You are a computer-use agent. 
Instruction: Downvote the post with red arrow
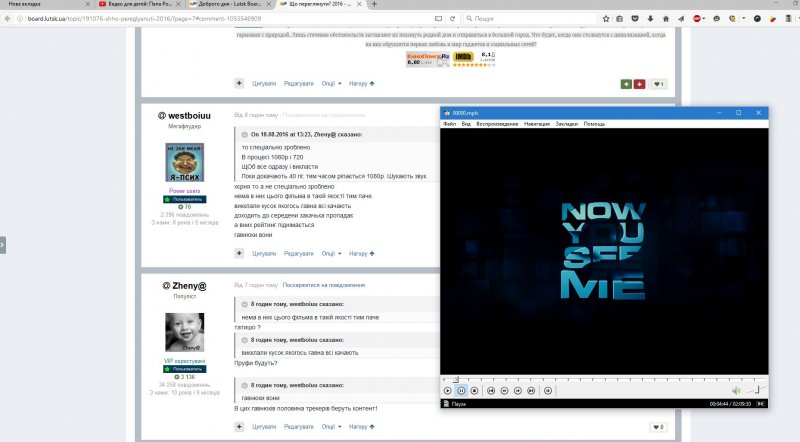[x=639, y=84]
